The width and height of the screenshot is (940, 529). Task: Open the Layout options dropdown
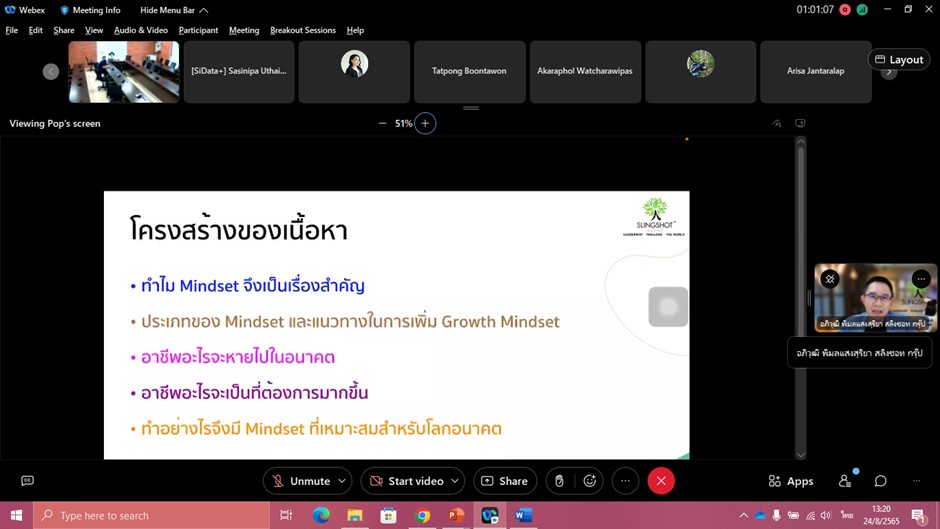click(898, 59)
